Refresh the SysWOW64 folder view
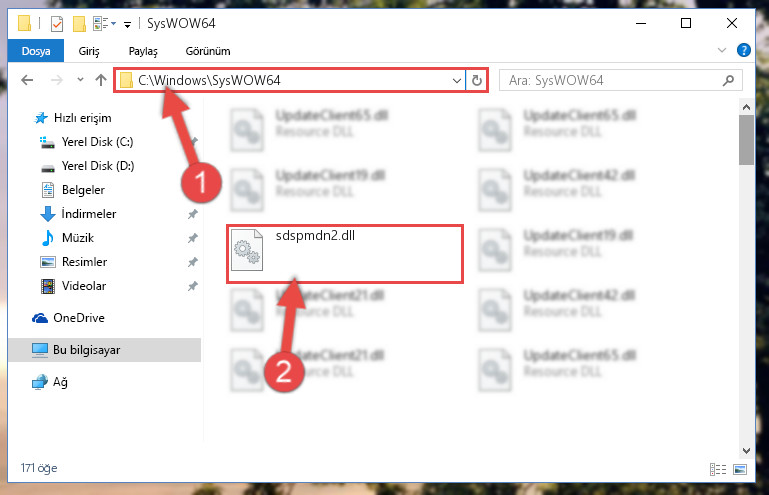This screenshot has height=495, width=769. [477, 80]
